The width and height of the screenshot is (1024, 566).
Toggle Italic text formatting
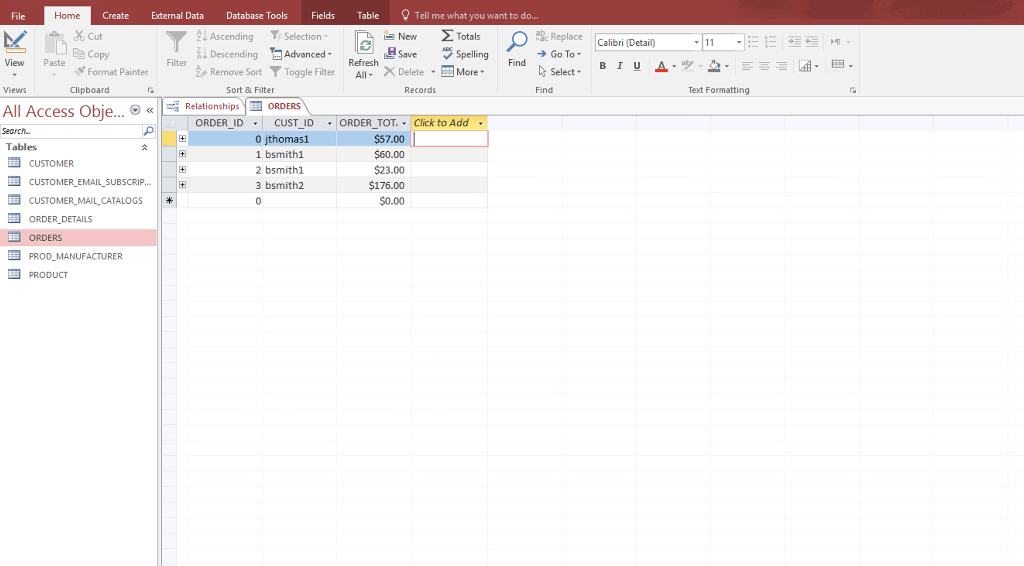[620, 66]
